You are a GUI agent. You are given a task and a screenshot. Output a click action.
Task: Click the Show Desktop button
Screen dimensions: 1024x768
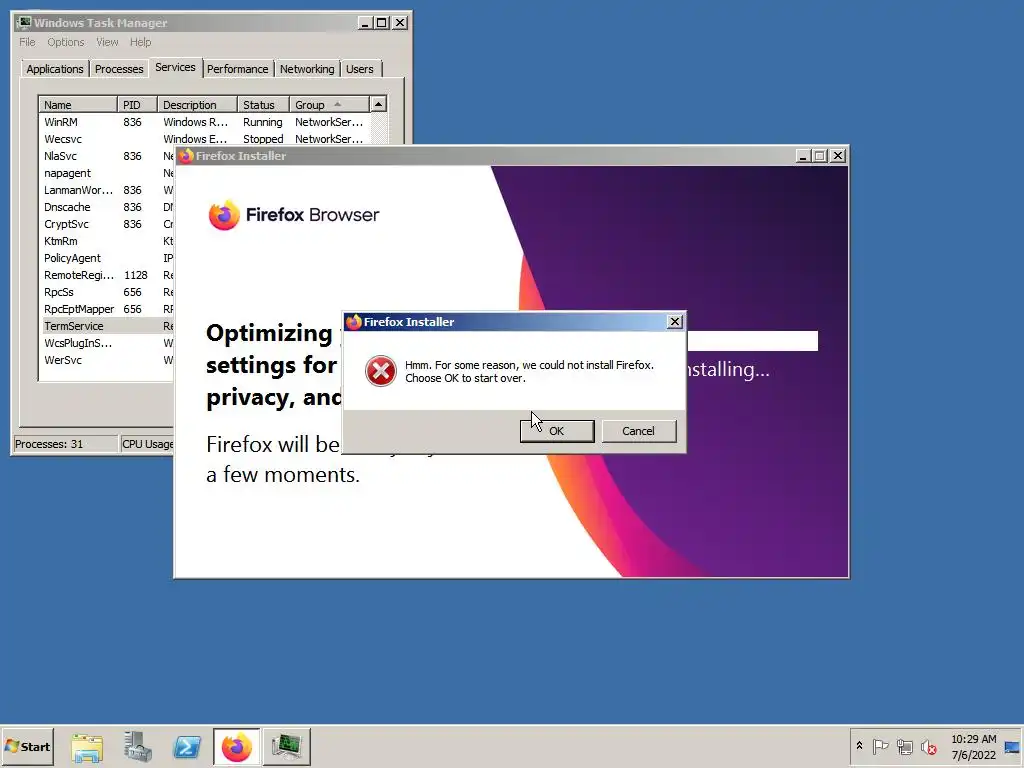[1013, 747]
